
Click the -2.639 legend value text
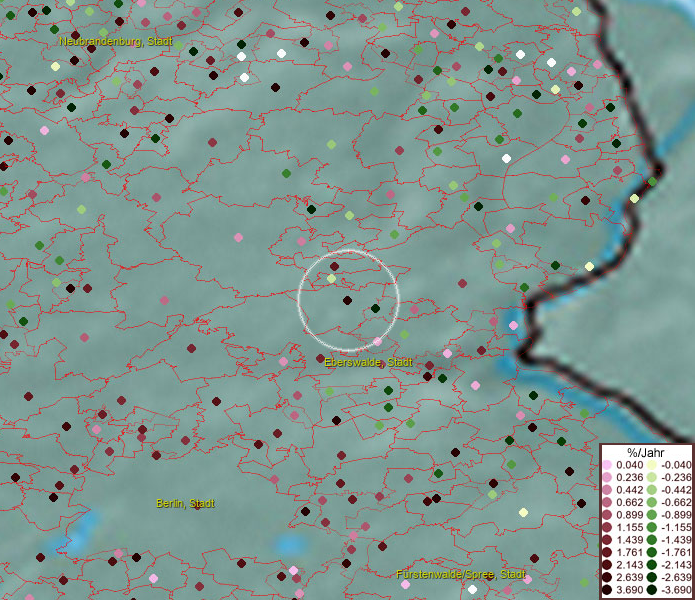(x=676, y=577)
